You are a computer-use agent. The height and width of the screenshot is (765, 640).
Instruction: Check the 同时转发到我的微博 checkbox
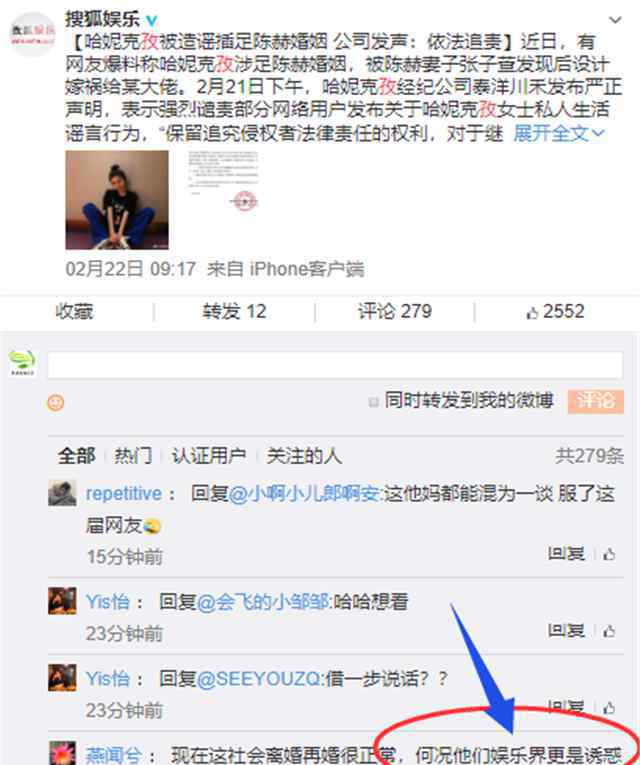(x=373, y=402)
